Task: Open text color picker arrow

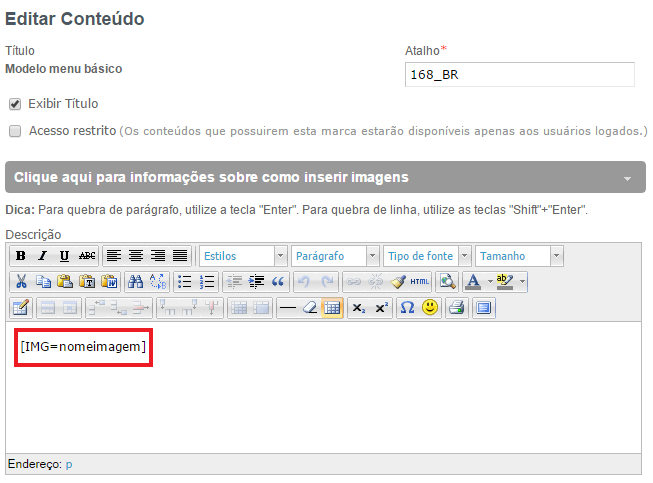Action: click(x=490, y=282)
